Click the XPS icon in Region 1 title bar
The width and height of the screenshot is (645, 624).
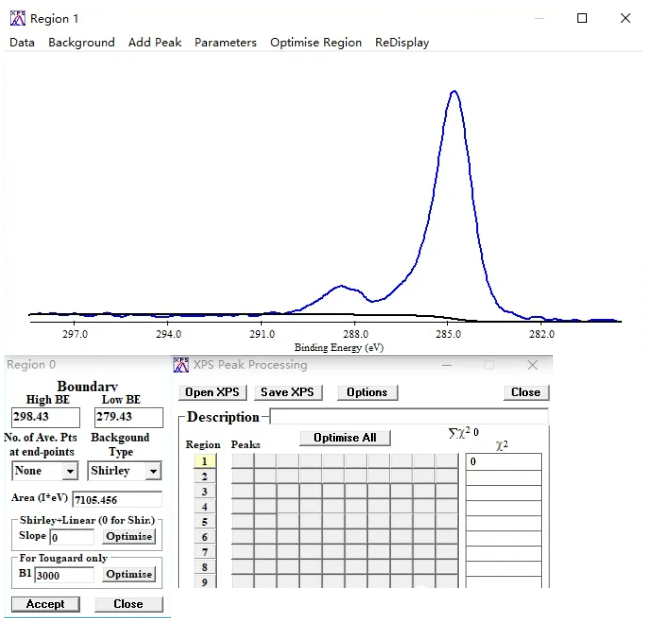pos(16,18)
